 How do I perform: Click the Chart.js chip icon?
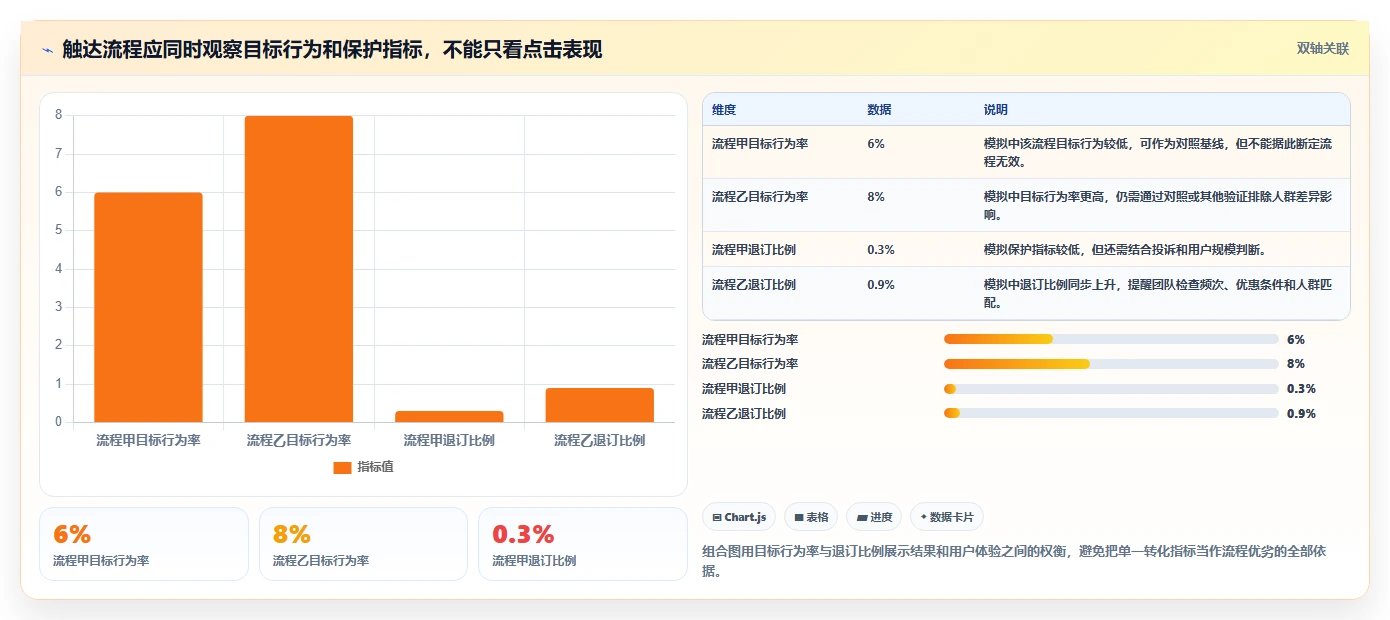coord(717,518)
